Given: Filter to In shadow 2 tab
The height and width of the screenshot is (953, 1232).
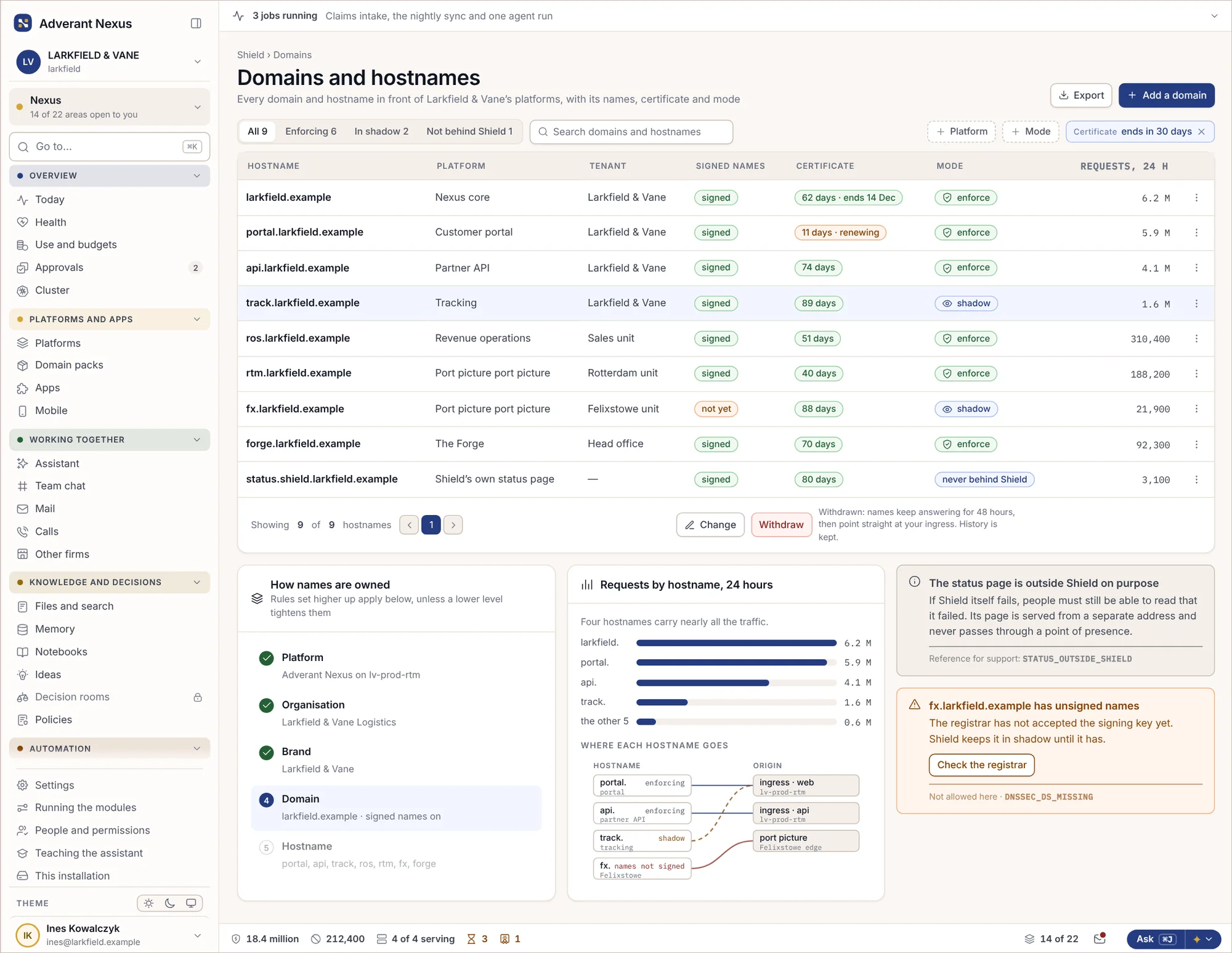Looking at the screenshot, I should click(381, 132).
